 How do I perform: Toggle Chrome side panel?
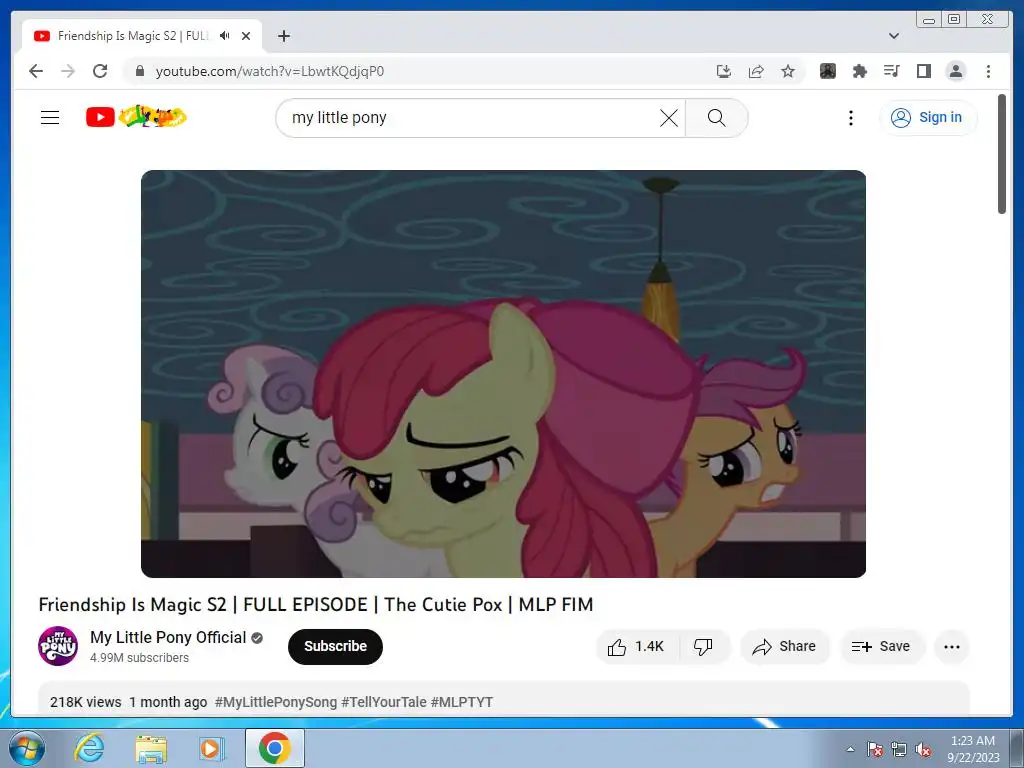tap(923, 71)
